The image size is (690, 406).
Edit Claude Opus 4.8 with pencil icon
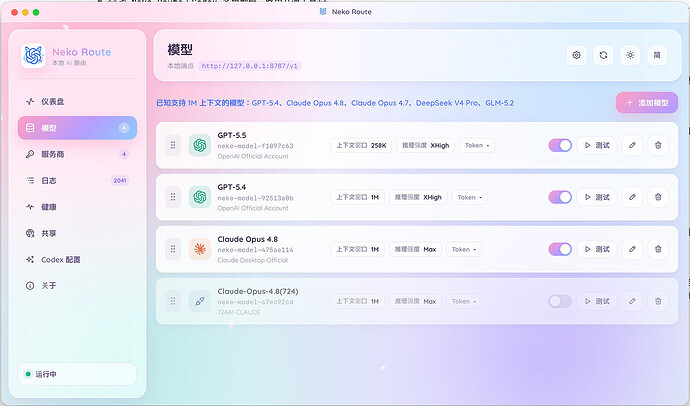[x=632, y=249]
